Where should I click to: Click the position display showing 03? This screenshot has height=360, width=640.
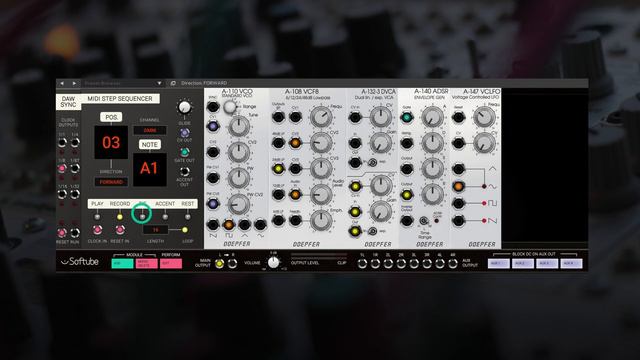pos(111,142)
